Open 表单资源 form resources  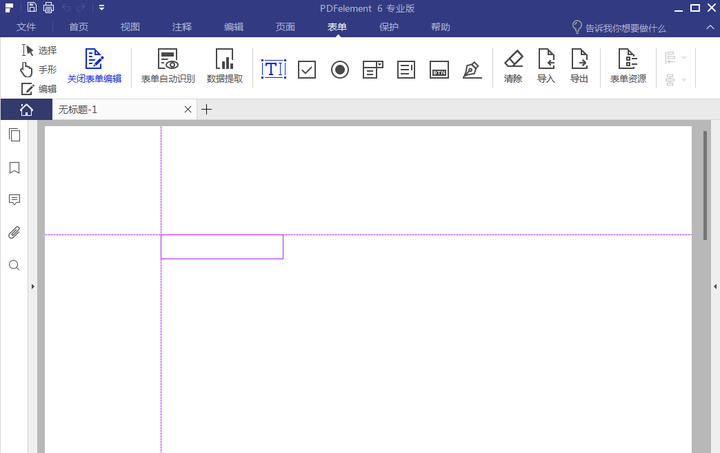[x=628, y=66]
